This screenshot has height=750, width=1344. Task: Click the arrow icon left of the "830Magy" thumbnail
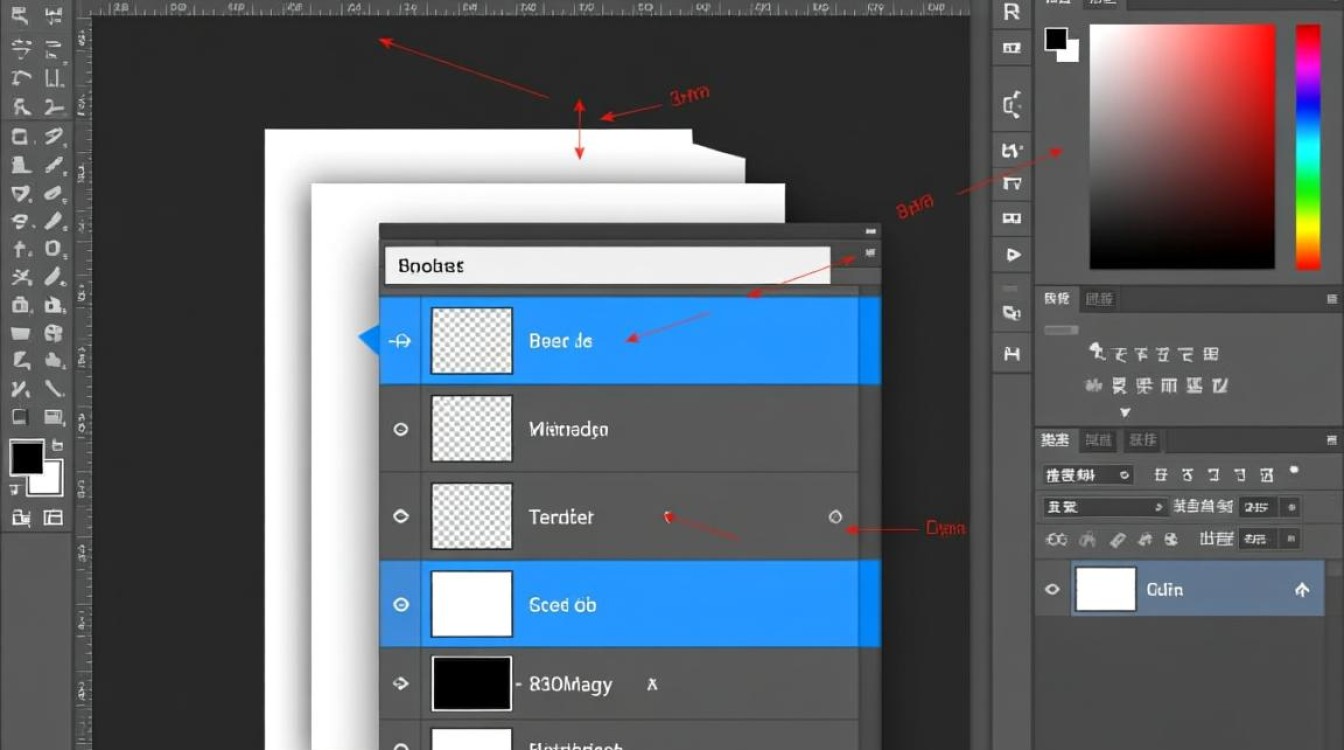(401, 684)
